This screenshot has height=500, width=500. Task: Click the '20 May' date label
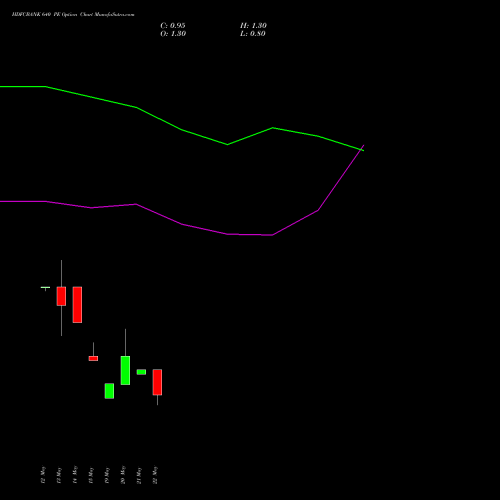[123, 475]
